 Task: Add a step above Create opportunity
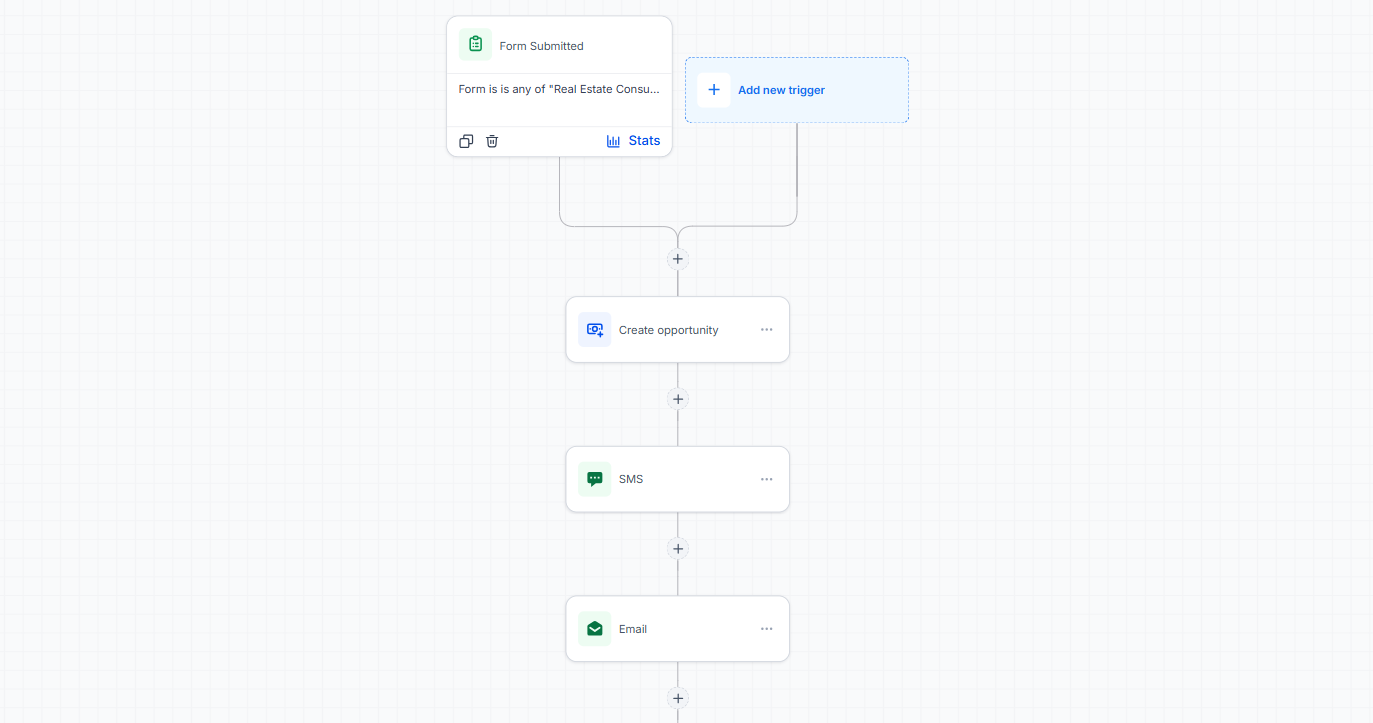pyautogui.click(x=678, y=259)
